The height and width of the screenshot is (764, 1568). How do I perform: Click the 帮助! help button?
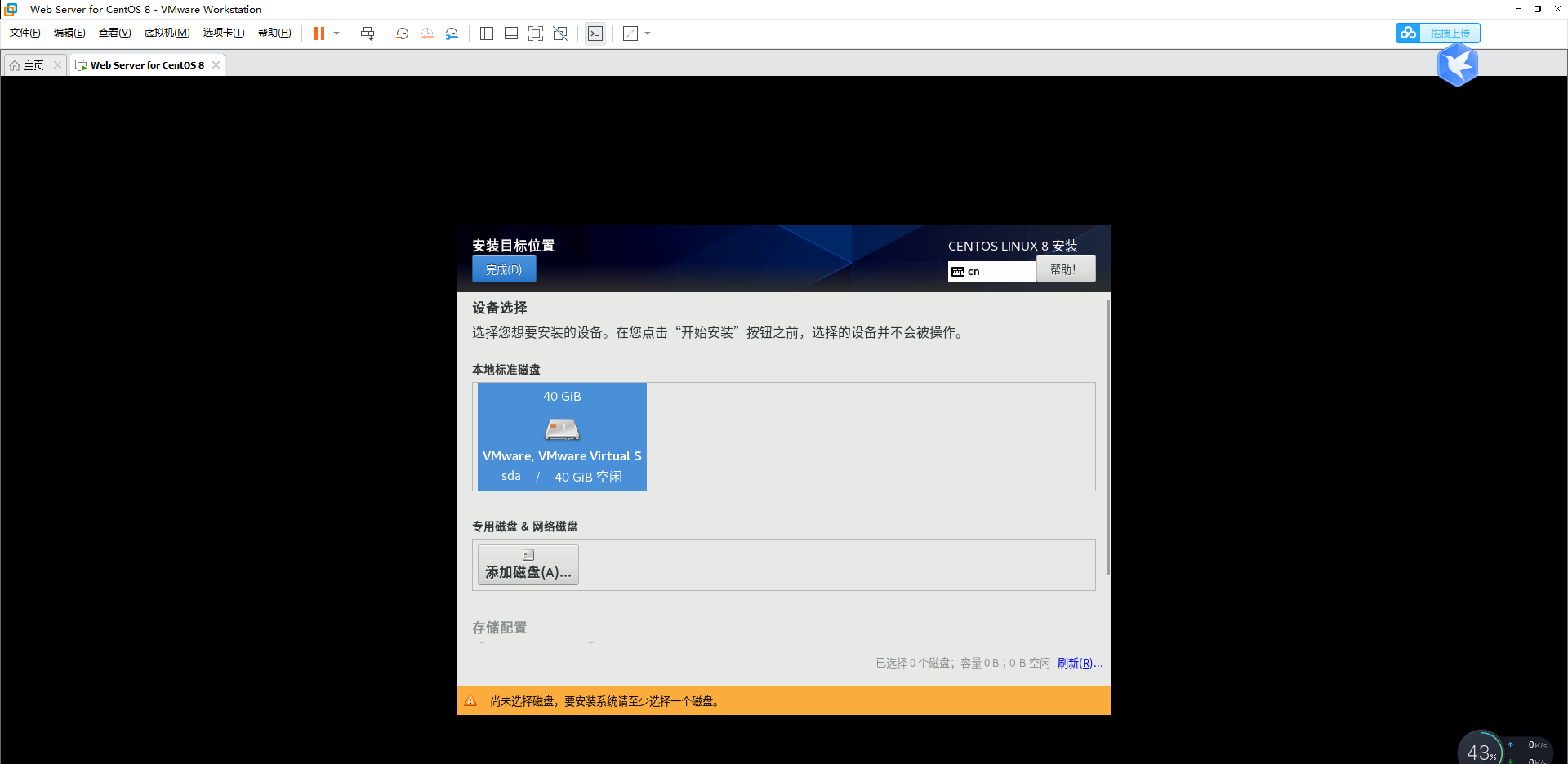(x=1066, y=269)
